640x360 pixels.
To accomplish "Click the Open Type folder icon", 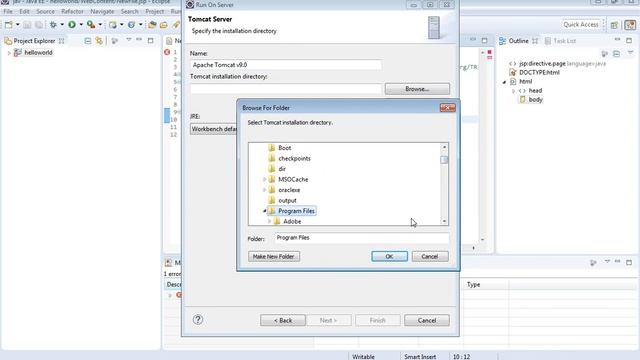I will pyautogui.click(x=152, y=25).
